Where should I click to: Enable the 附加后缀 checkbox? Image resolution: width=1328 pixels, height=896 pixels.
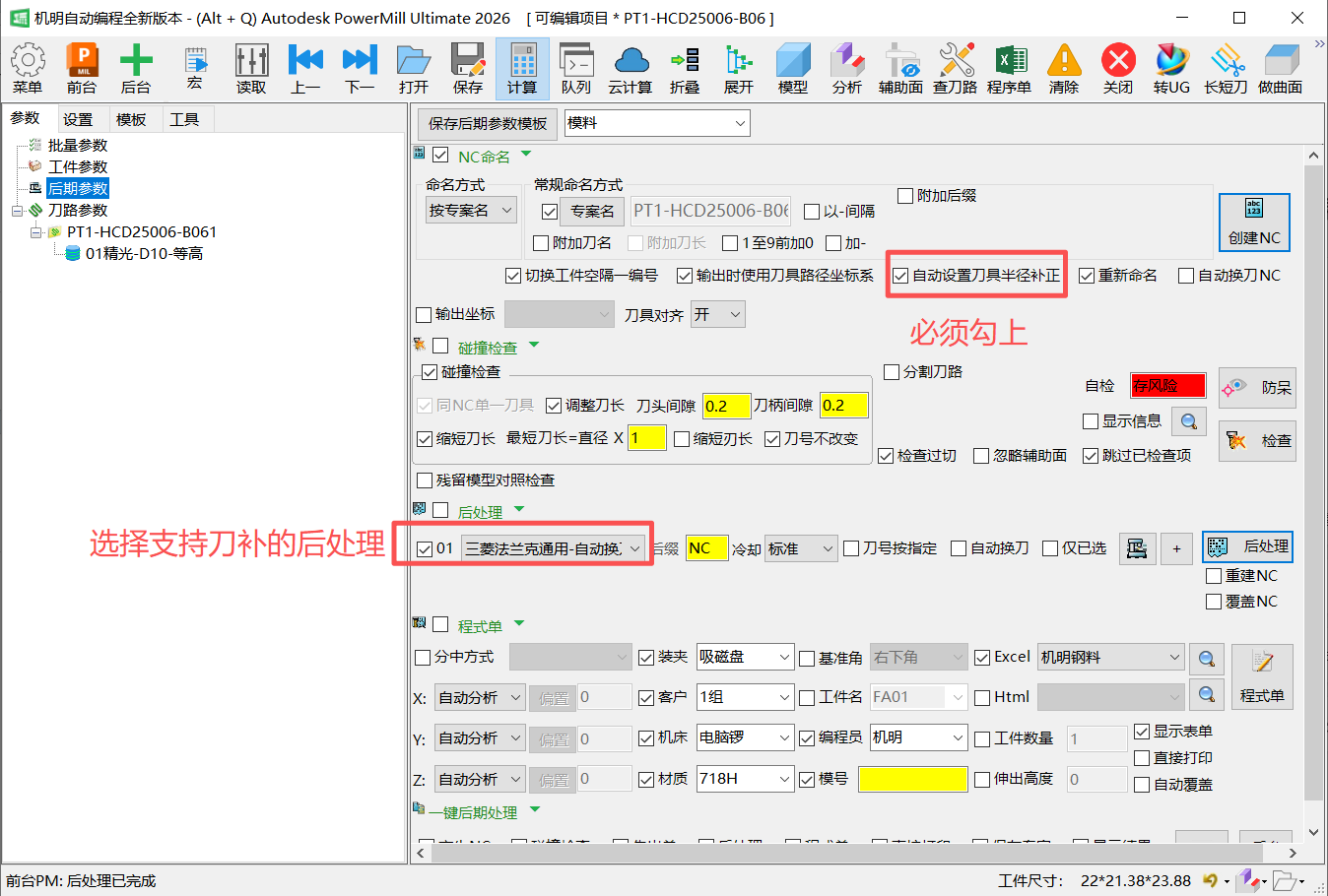point(905,196)
